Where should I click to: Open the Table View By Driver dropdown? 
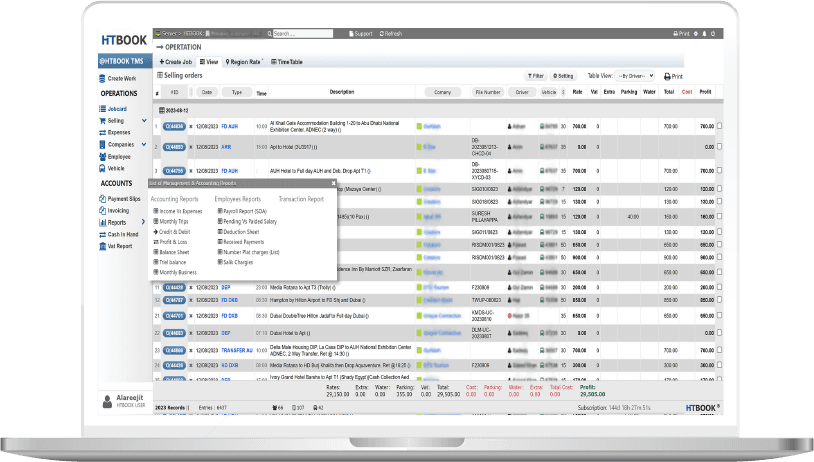tap(635, 76)
